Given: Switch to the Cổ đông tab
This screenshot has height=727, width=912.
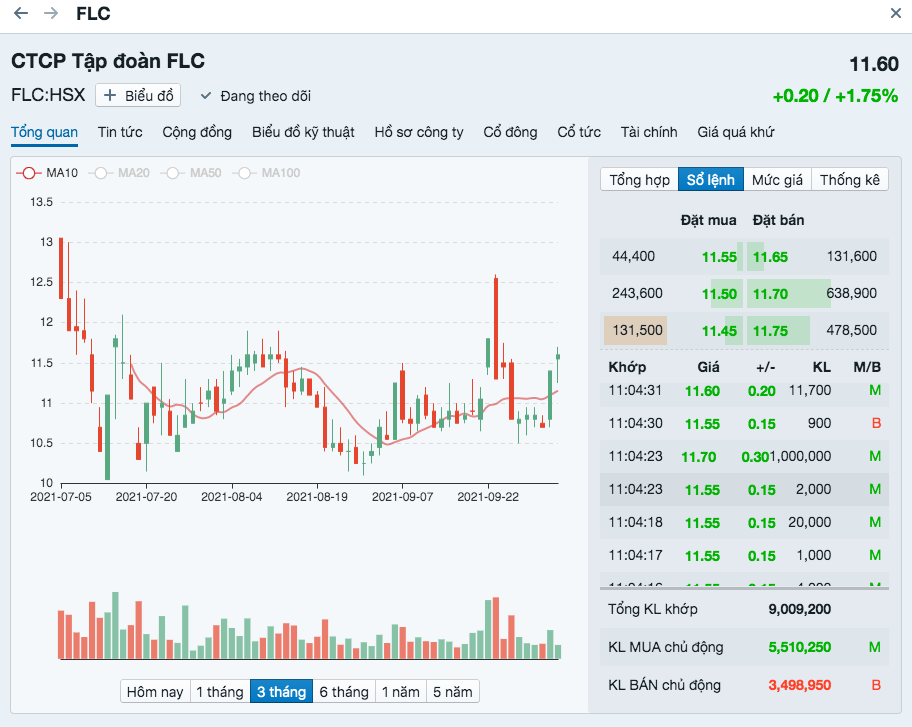Looking at the screenshot, I should [510, 132].
